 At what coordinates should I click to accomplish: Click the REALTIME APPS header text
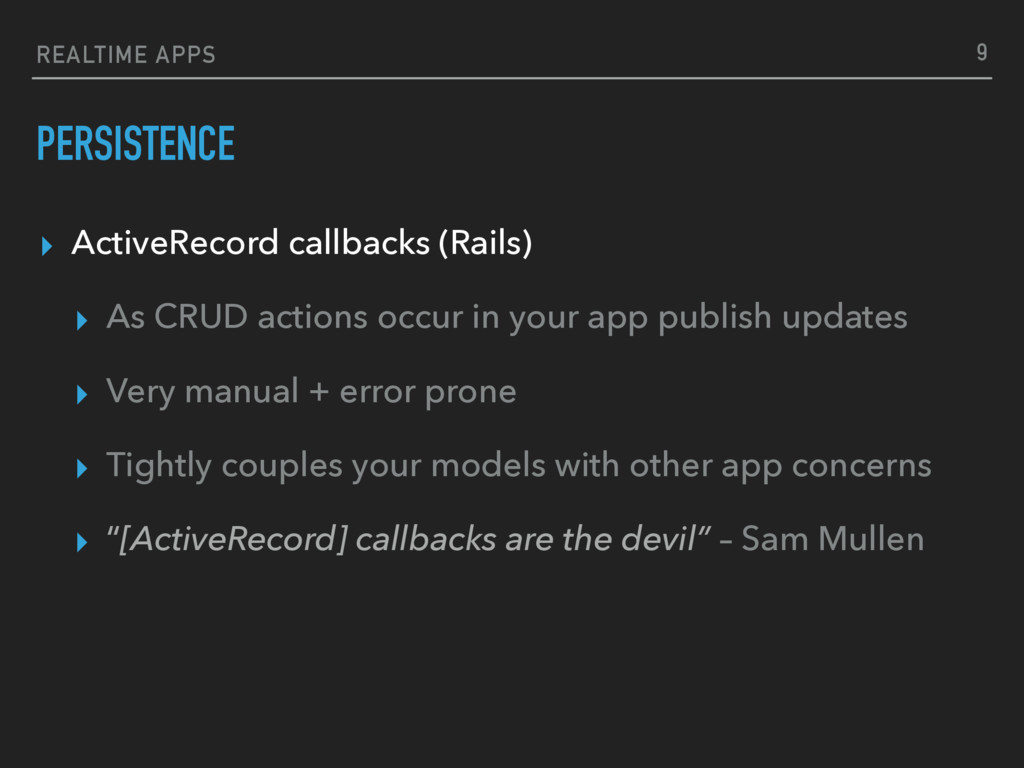point(126,55)
